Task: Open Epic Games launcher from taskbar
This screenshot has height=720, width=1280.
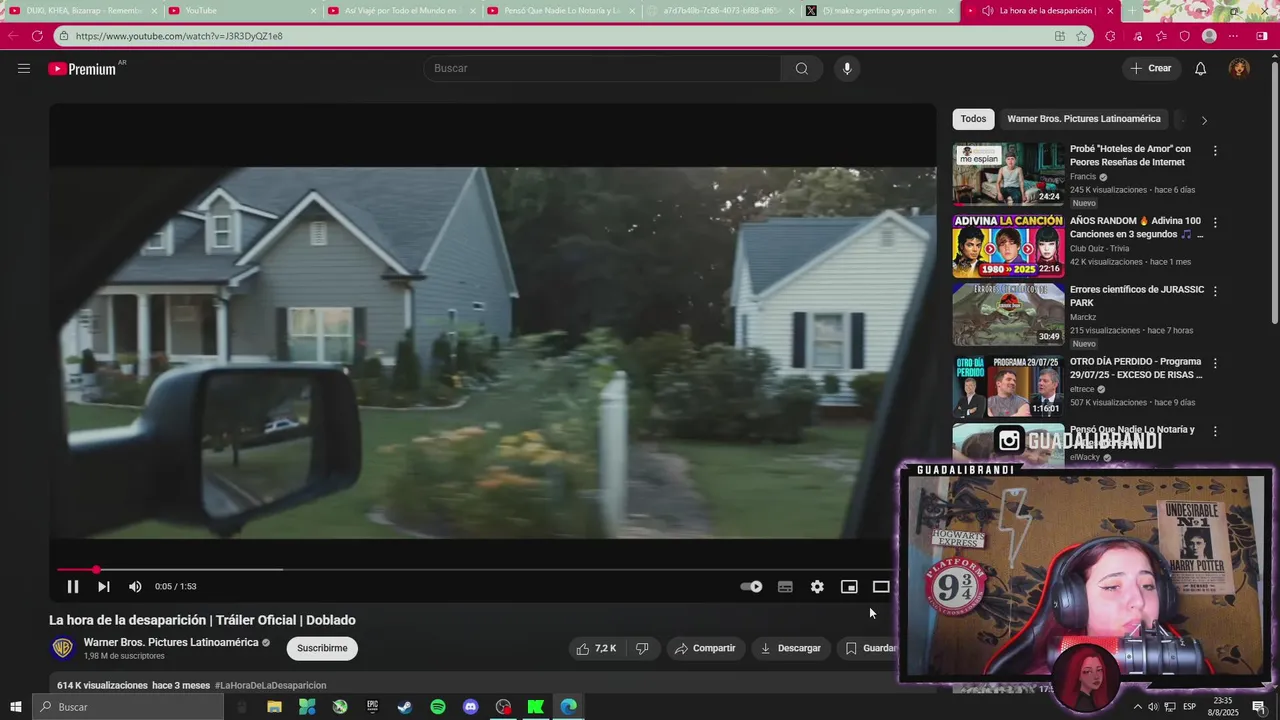Action: pyautogui.click(x=372, y=707)
